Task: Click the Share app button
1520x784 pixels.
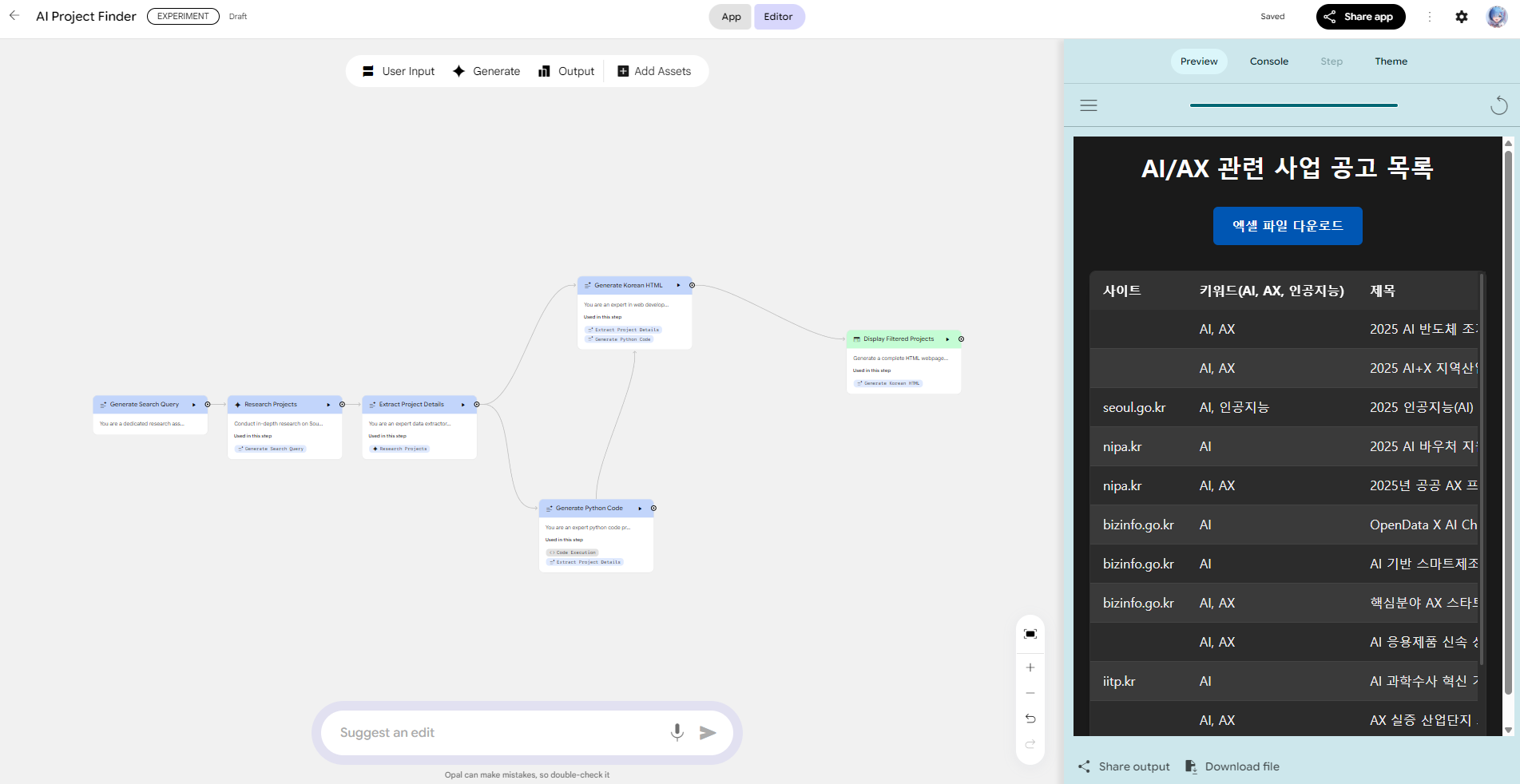Action: [x=1359, y=17]
